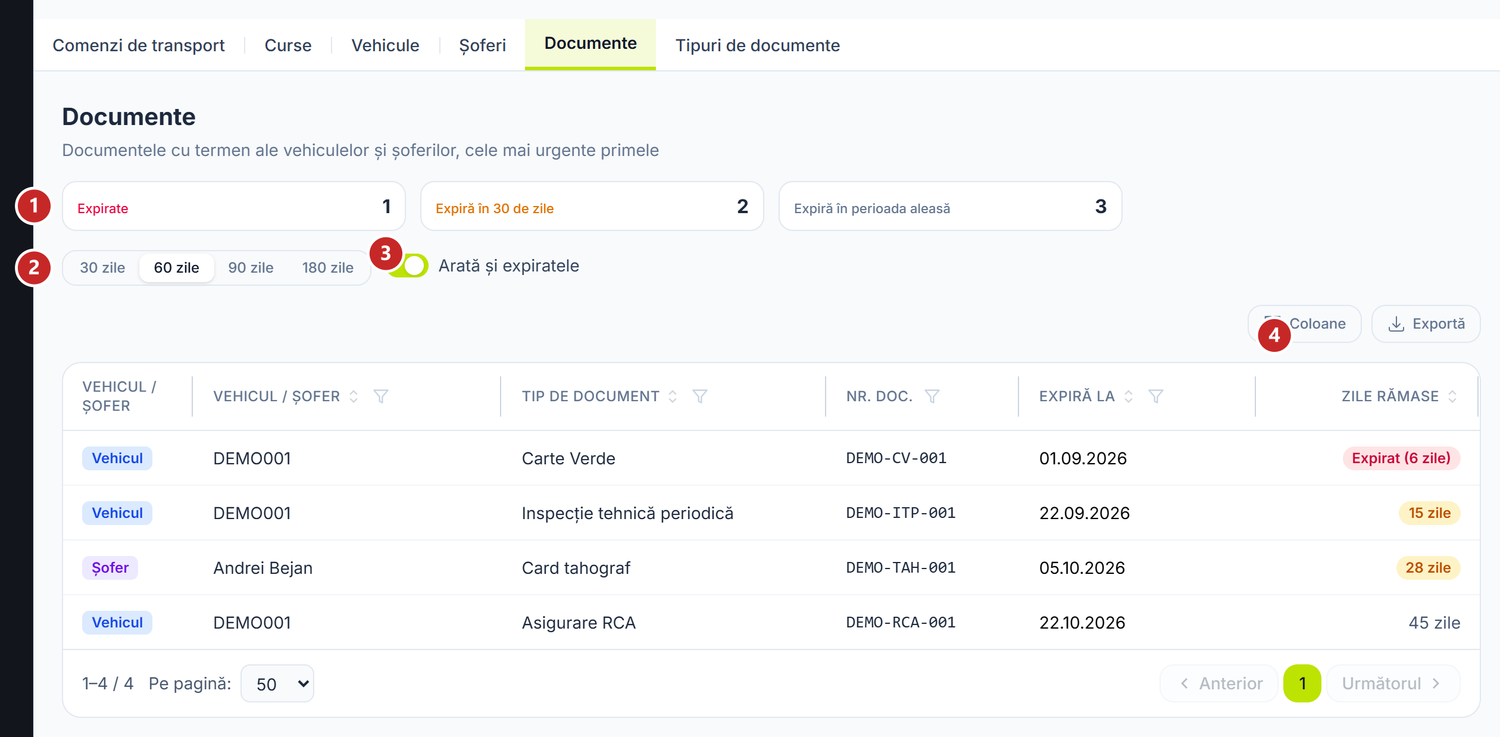The width and height of the screenshot is (1500, 737).
Task: Click the Exportă button
Action: (1426, 324)
